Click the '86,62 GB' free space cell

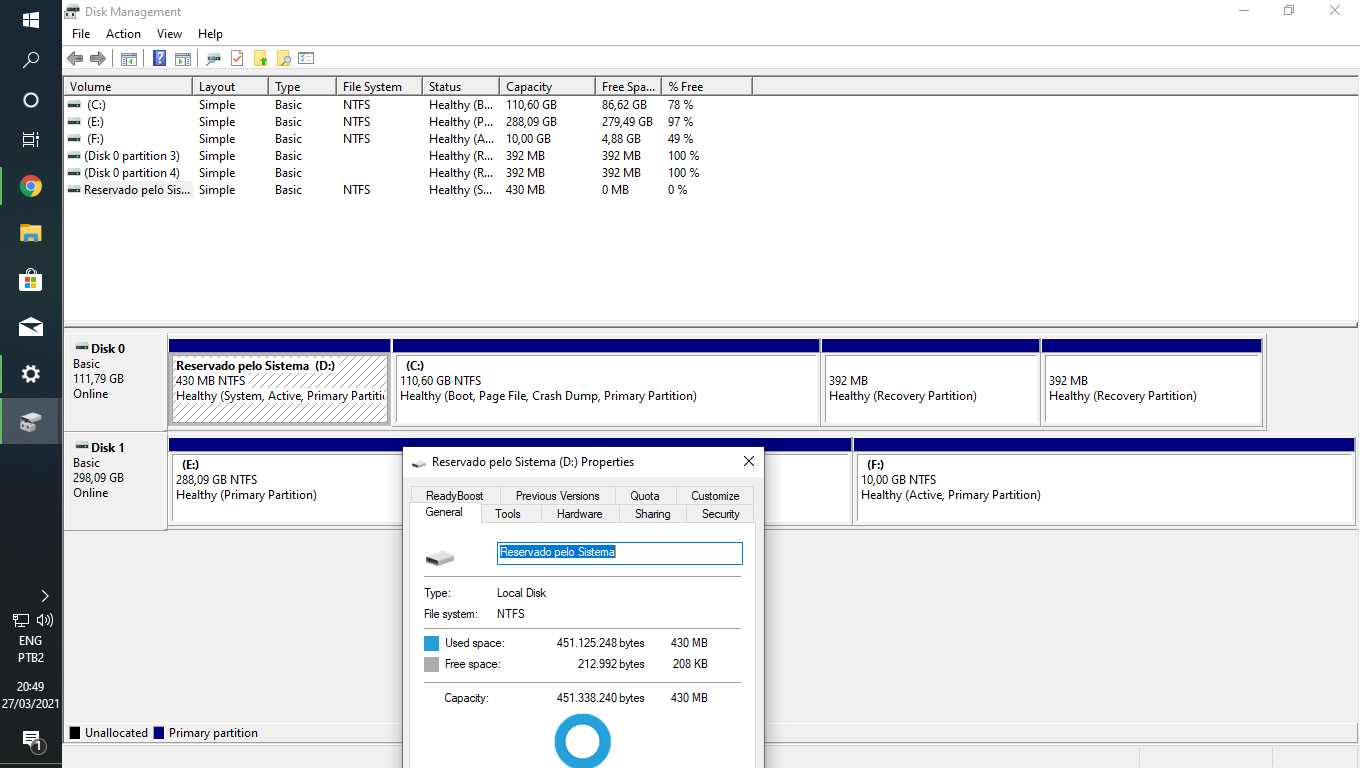pos(624,105)
